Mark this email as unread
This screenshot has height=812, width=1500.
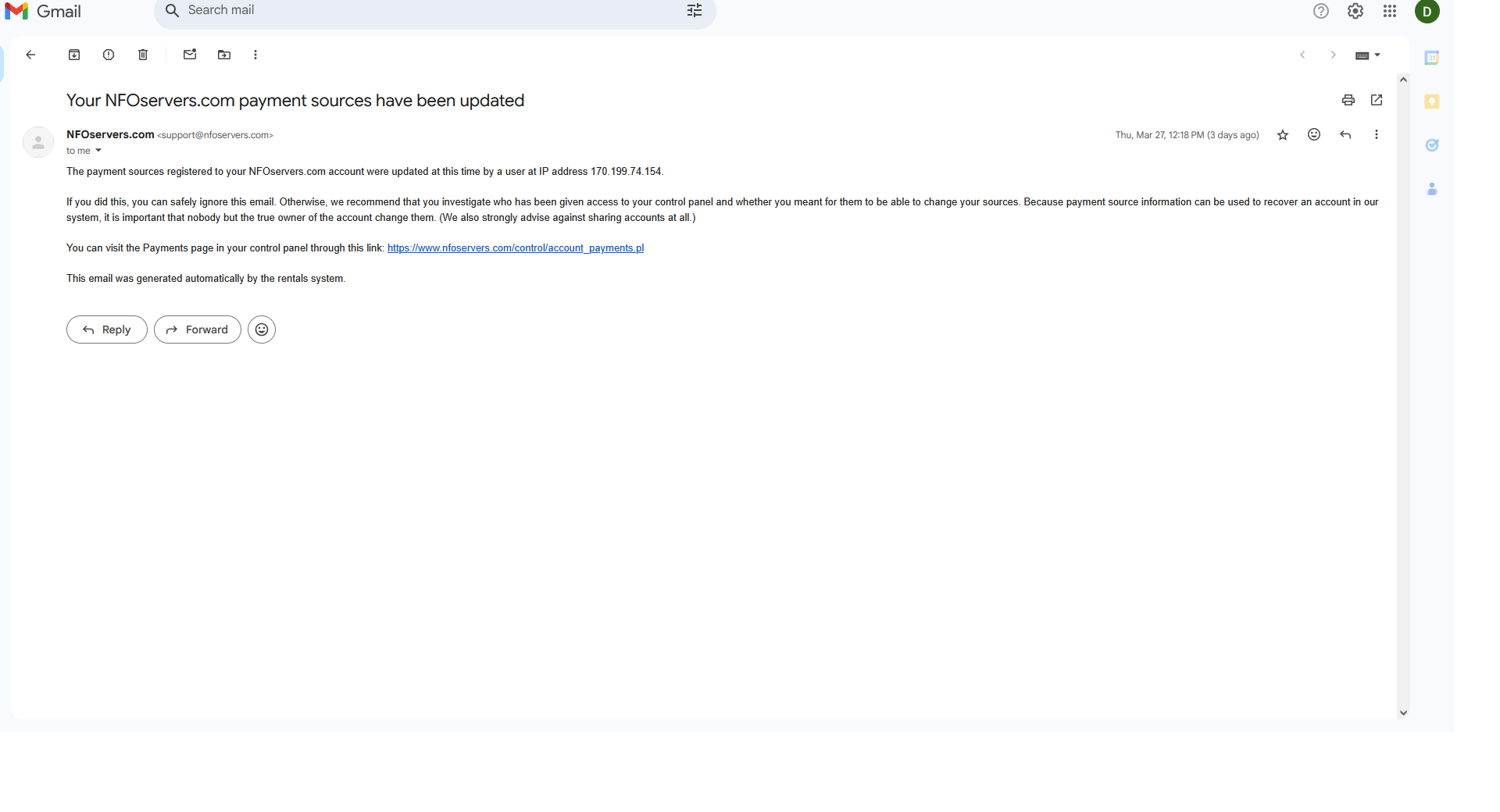tap(190, 55)
